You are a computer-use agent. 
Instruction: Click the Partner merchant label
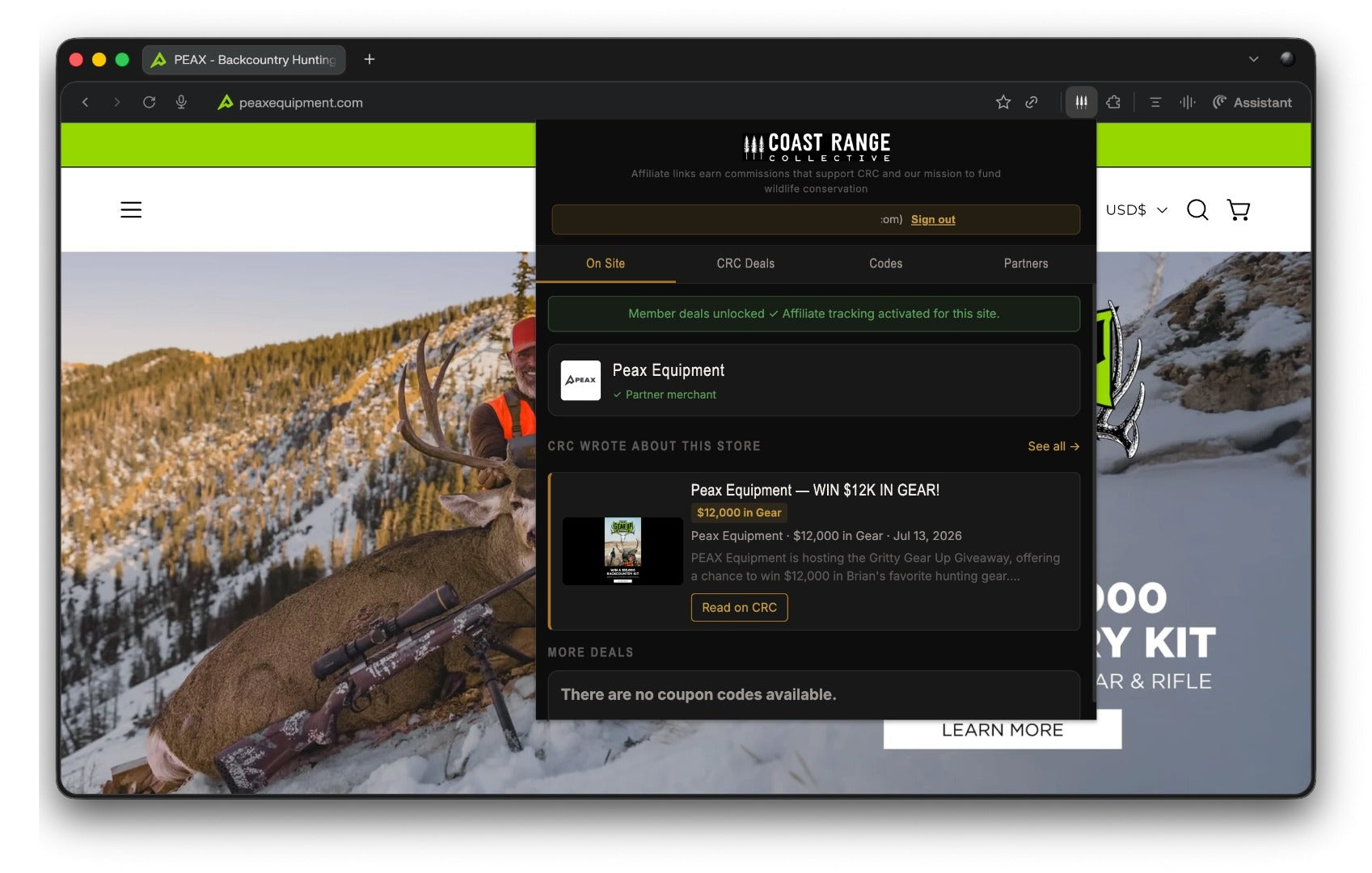665,394
